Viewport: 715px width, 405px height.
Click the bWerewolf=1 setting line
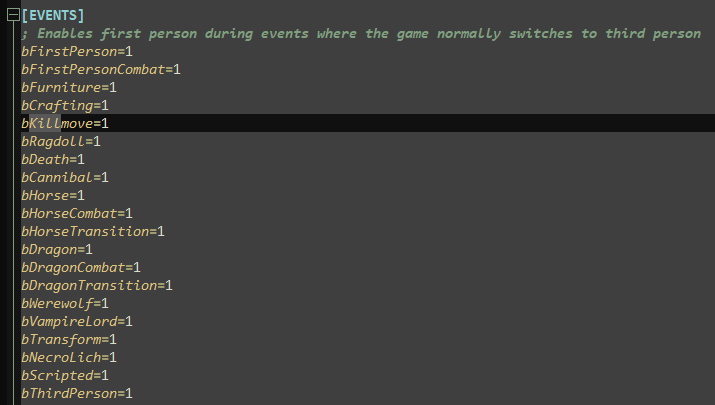65,304
